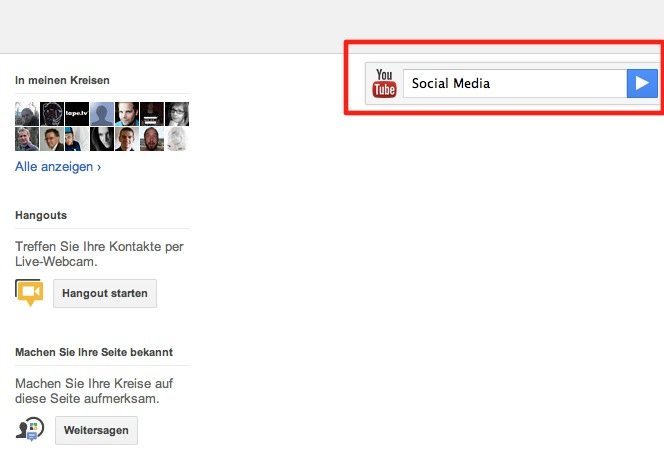Open the bearded bald man thumbnail
The height and width of the screenshot is (453, 664).
tap(152, 139)
